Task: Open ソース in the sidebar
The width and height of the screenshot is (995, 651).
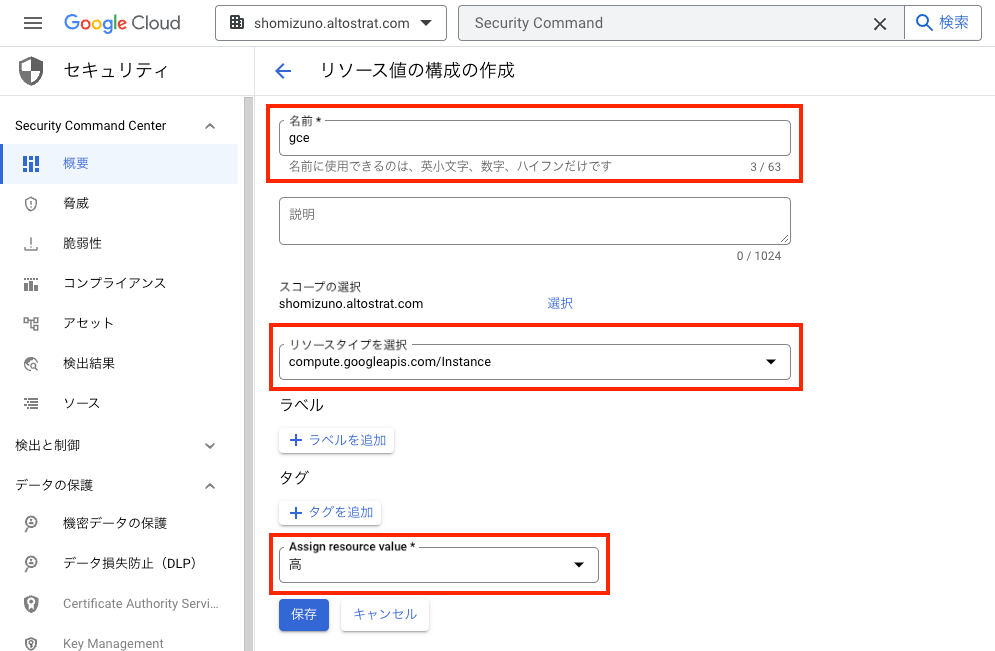Action: [119, 404]
